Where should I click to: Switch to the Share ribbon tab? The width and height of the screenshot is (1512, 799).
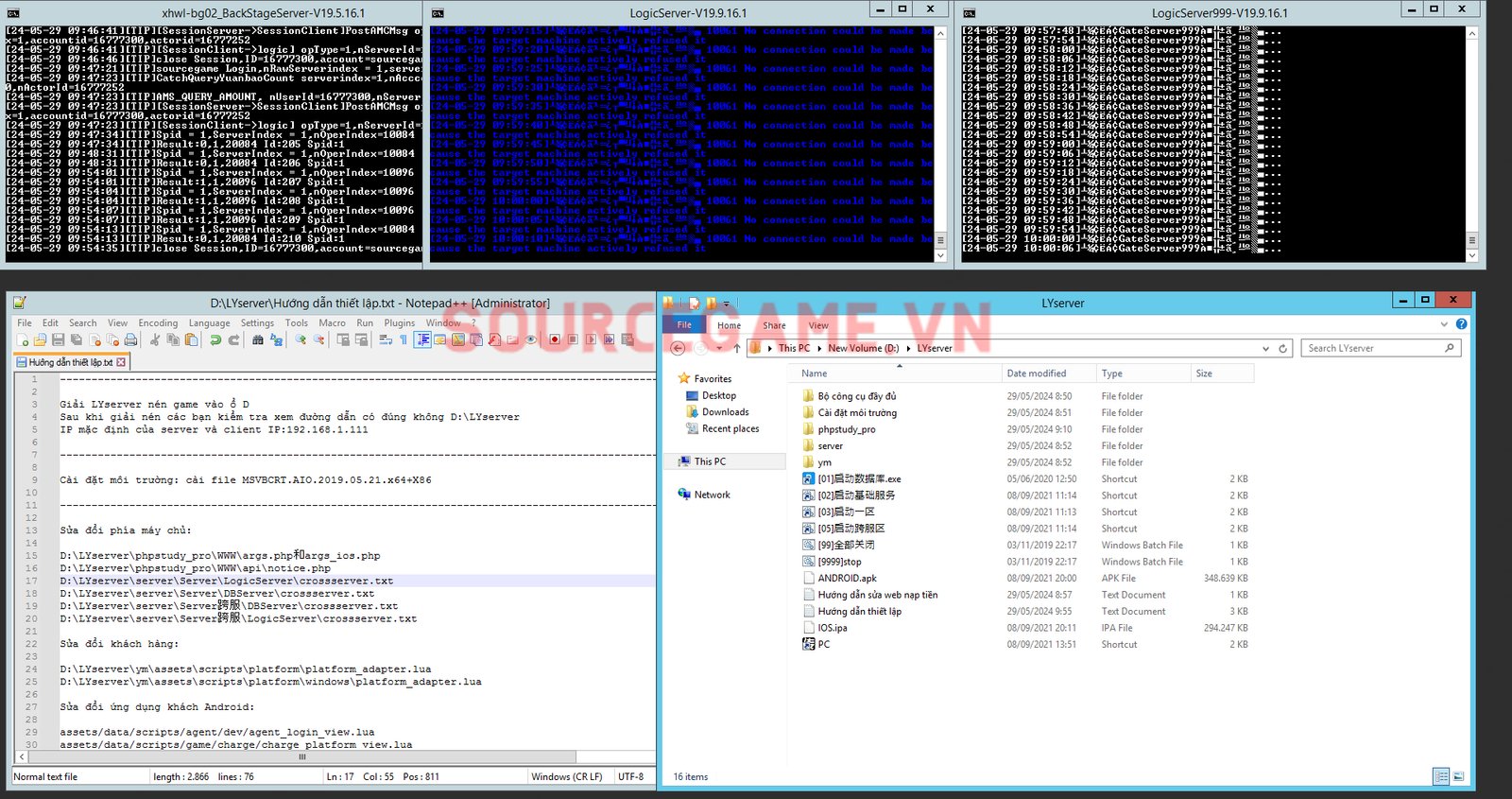tap(774, 325)
